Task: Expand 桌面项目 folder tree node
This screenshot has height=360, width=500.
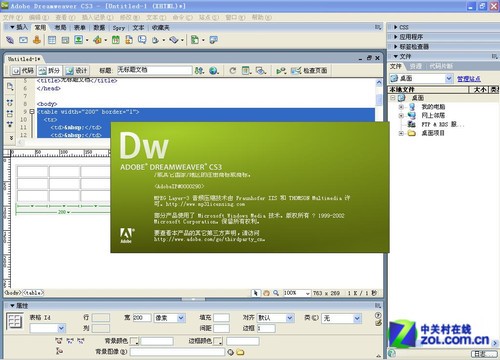Action: coord(401,133)
